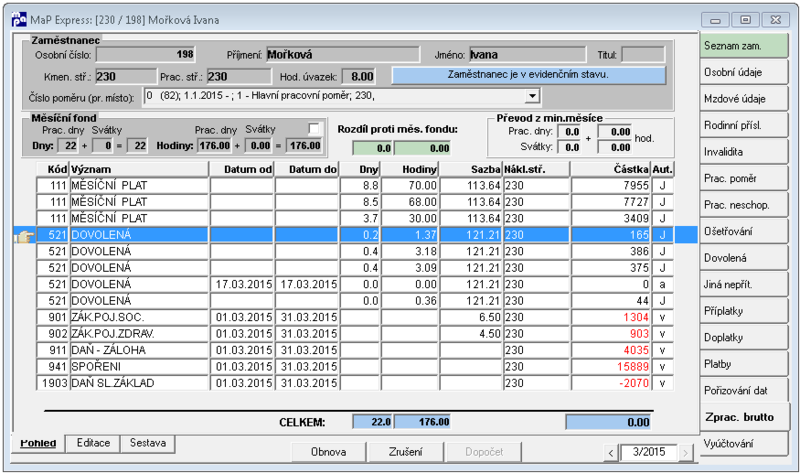Image resolution: width=800 pixels, height=473 pixels.
Task: Open Ošetřování section
Action: pyautogui.click(x=744, y=232)
